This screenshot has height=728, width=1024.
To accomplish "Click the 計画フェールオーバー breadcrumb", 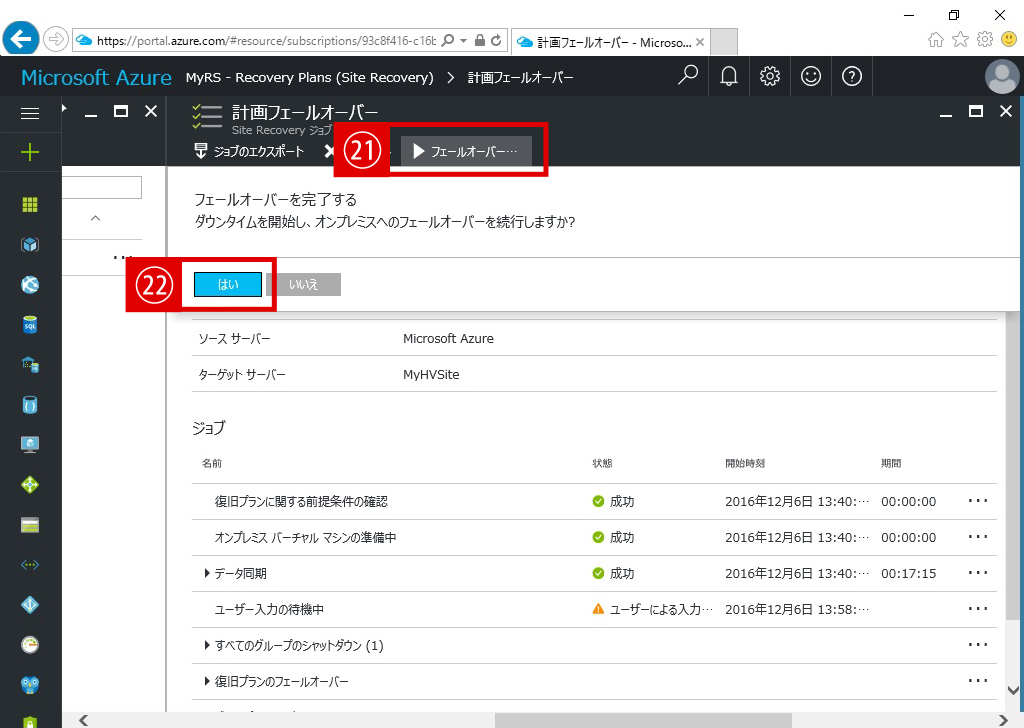I will tap(520, 77).
